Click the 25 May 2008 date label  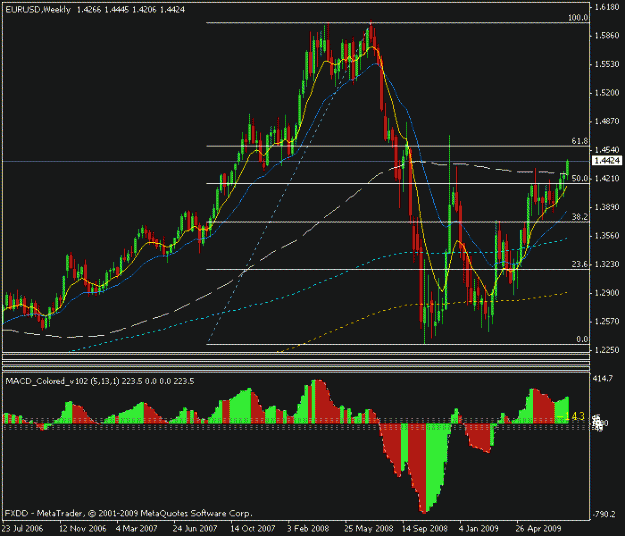[x=369, y=529]
